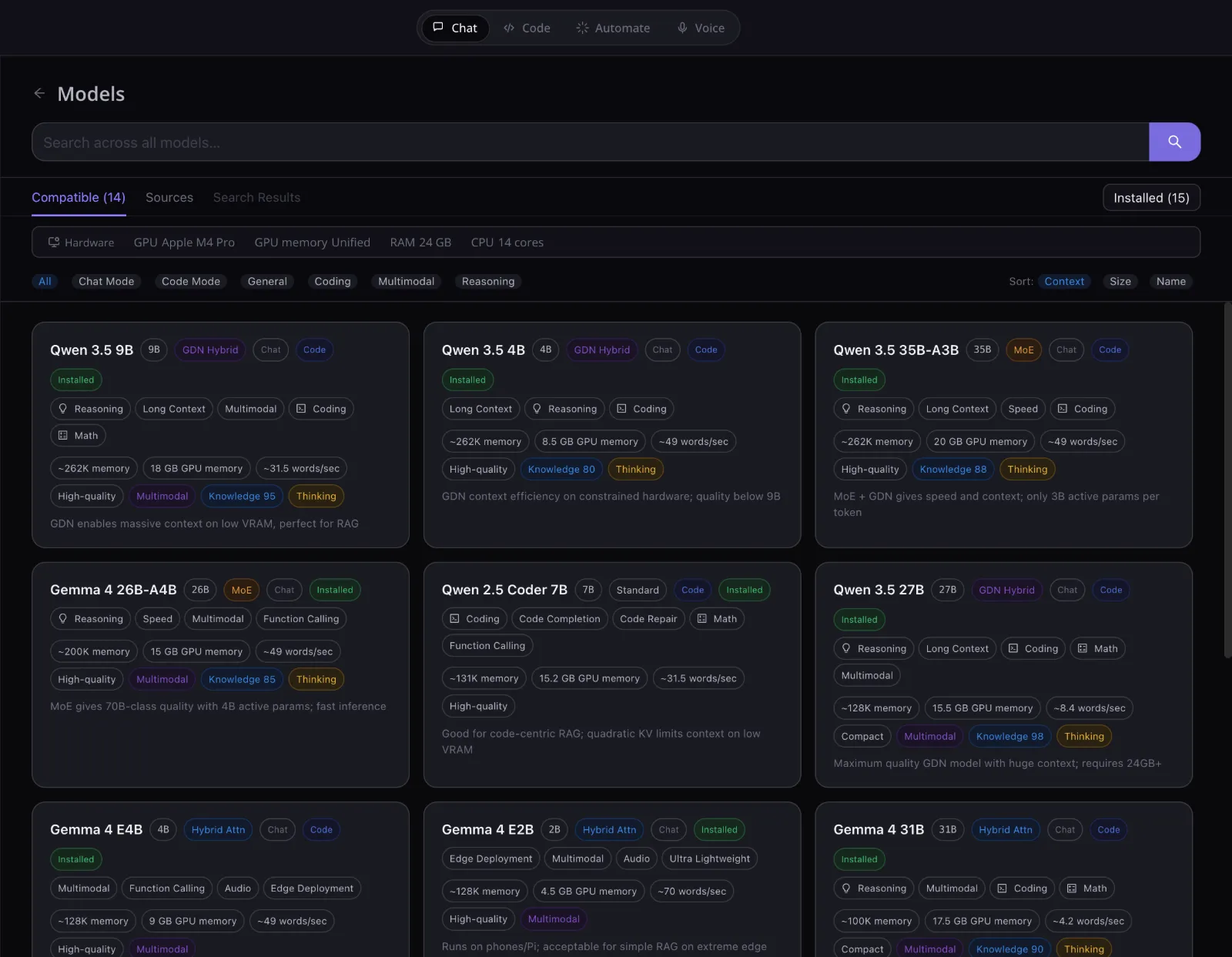1232x957 pixels.
Task: Open the Search Results tab
Action: (x=256, y=198)
